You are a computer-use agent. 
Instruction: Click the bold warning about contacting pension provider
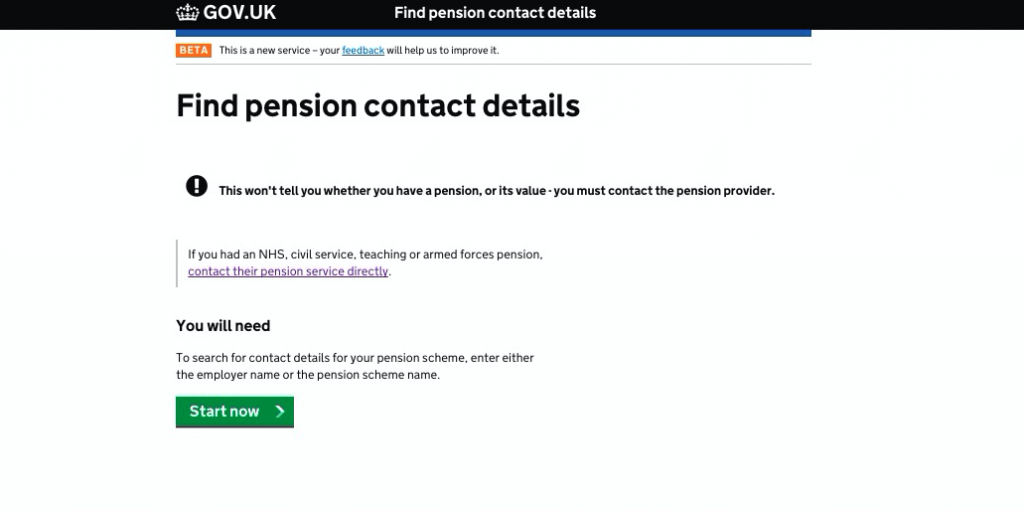pyautogui.click(x=496, y=191)
